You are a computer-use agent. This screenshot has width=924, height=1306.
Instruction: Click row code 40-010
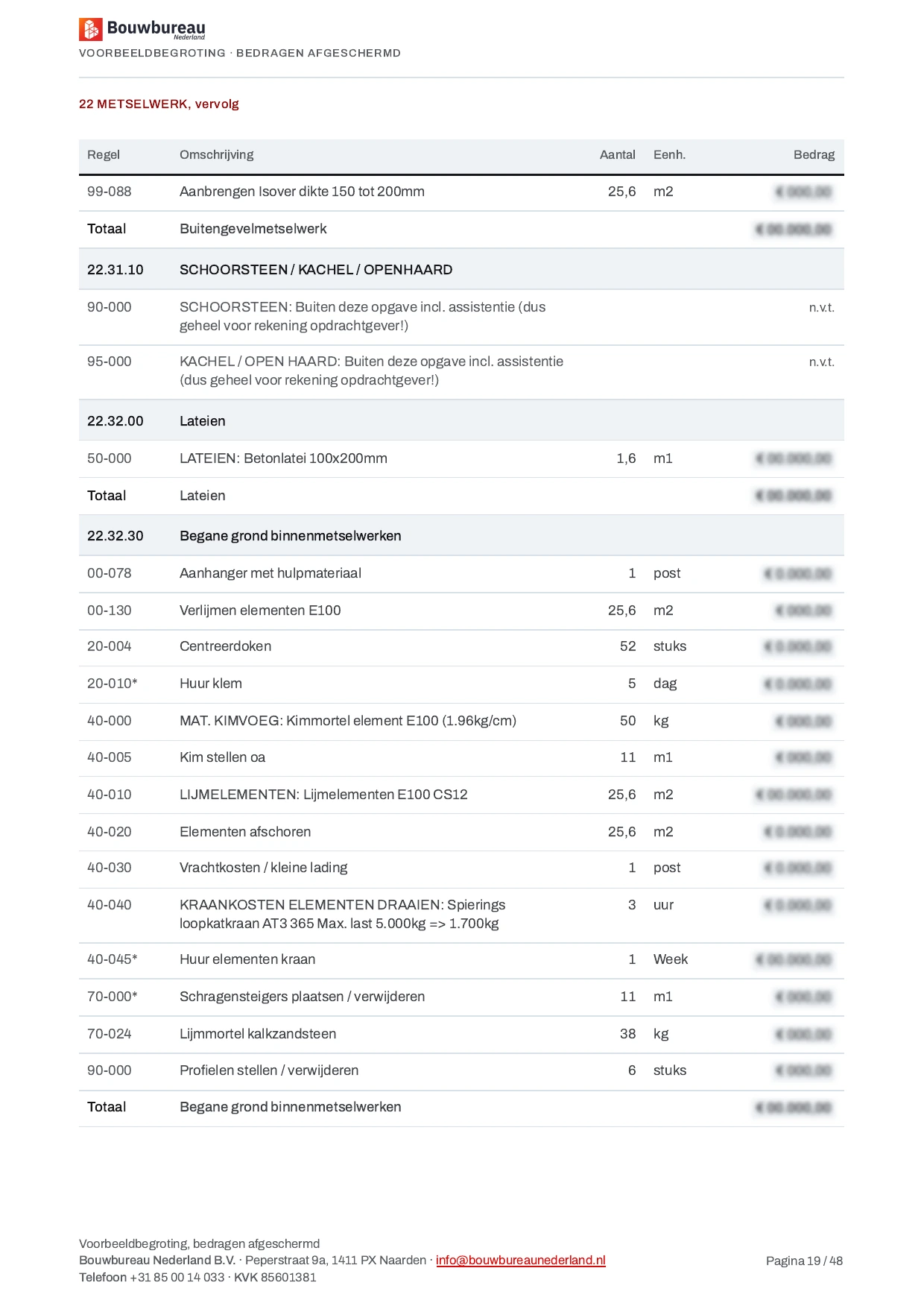tap(109, 795)
